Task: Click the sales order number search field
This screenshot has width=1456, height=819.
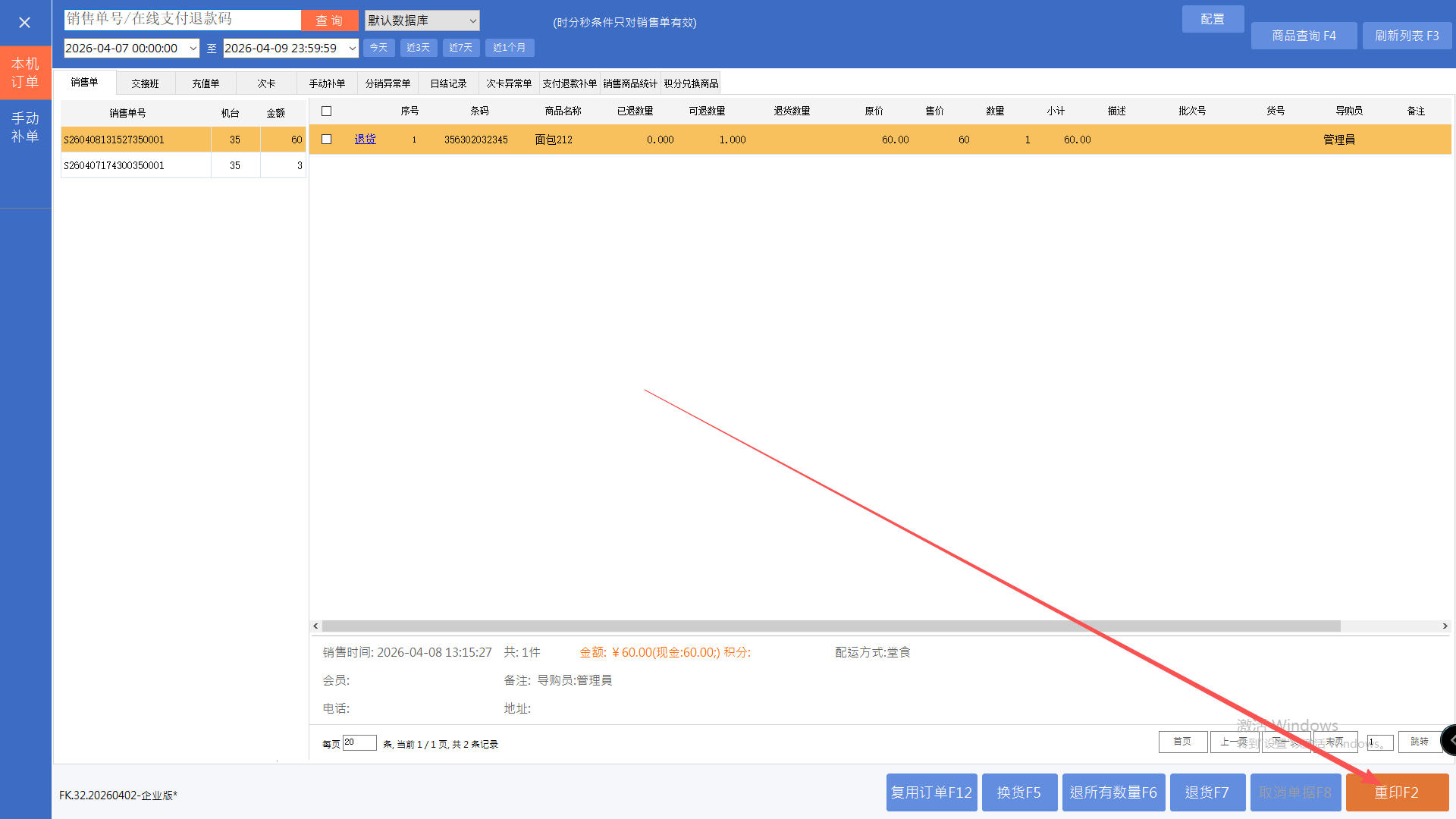Action: (182, 20)
